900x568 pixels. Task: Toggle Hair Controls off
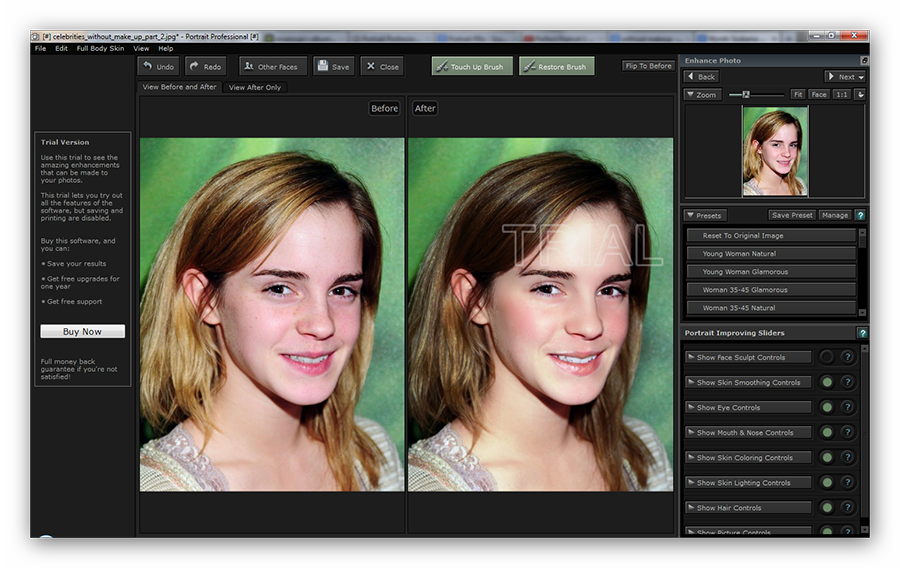click(827, 507)
